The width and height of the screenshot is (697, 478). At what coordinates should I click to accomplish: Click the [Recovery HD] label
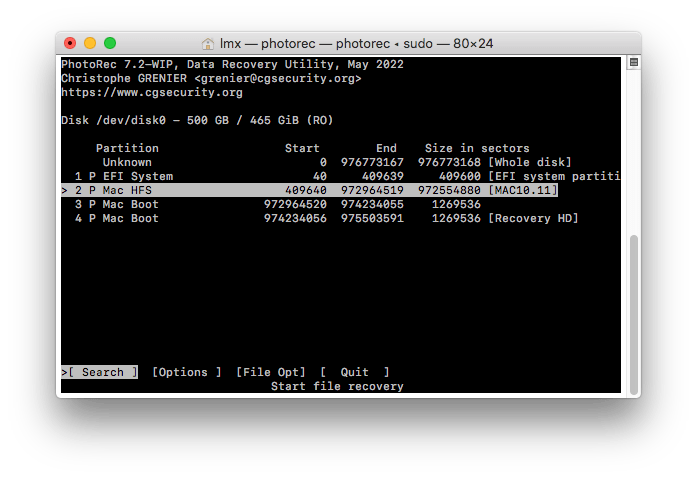(533, 218)
